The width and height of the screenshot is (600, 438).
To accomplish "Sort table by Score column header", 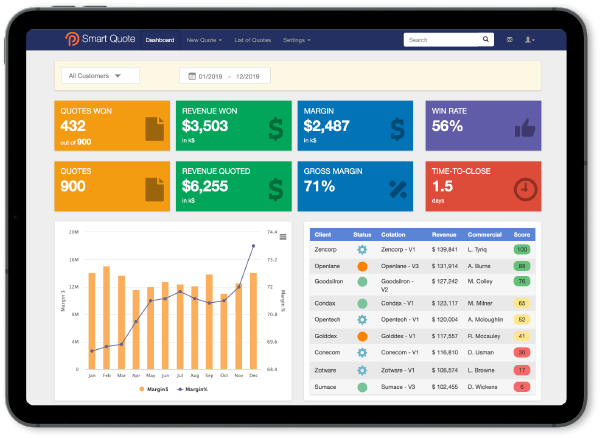I will point(522,234).
